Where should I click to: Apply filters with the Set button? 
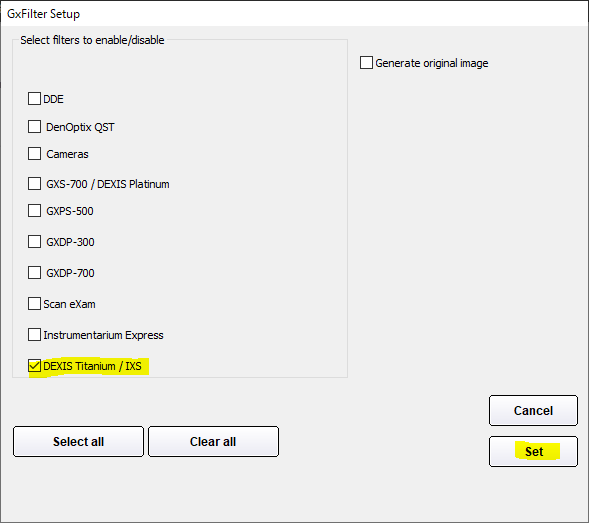(x=533, y=451)
